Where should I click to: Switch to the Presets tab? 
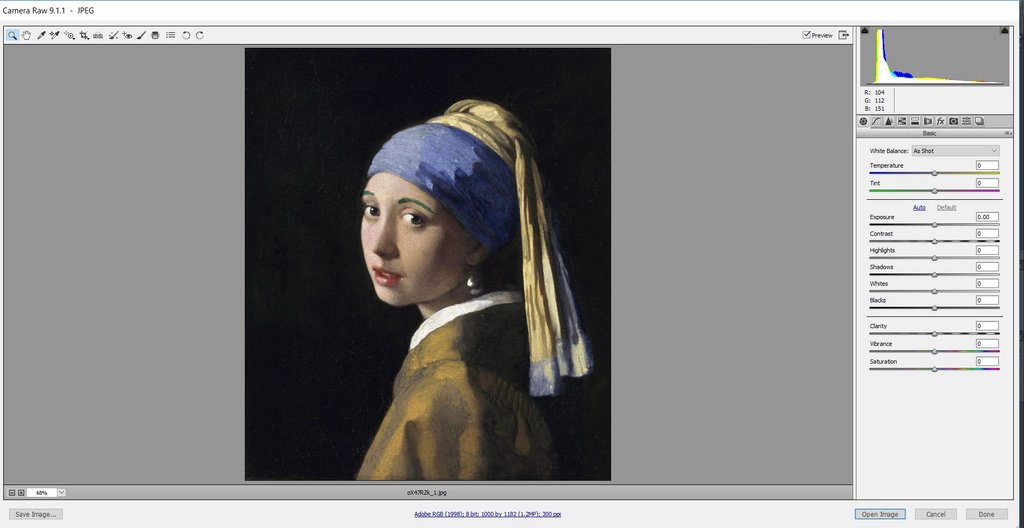(967, 122)
